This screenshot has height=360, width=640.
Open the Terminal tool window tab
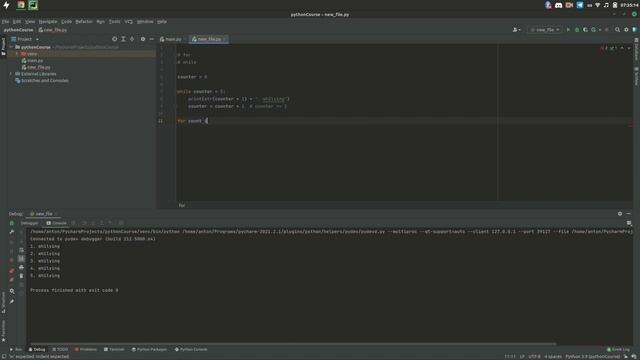(114, 350)
